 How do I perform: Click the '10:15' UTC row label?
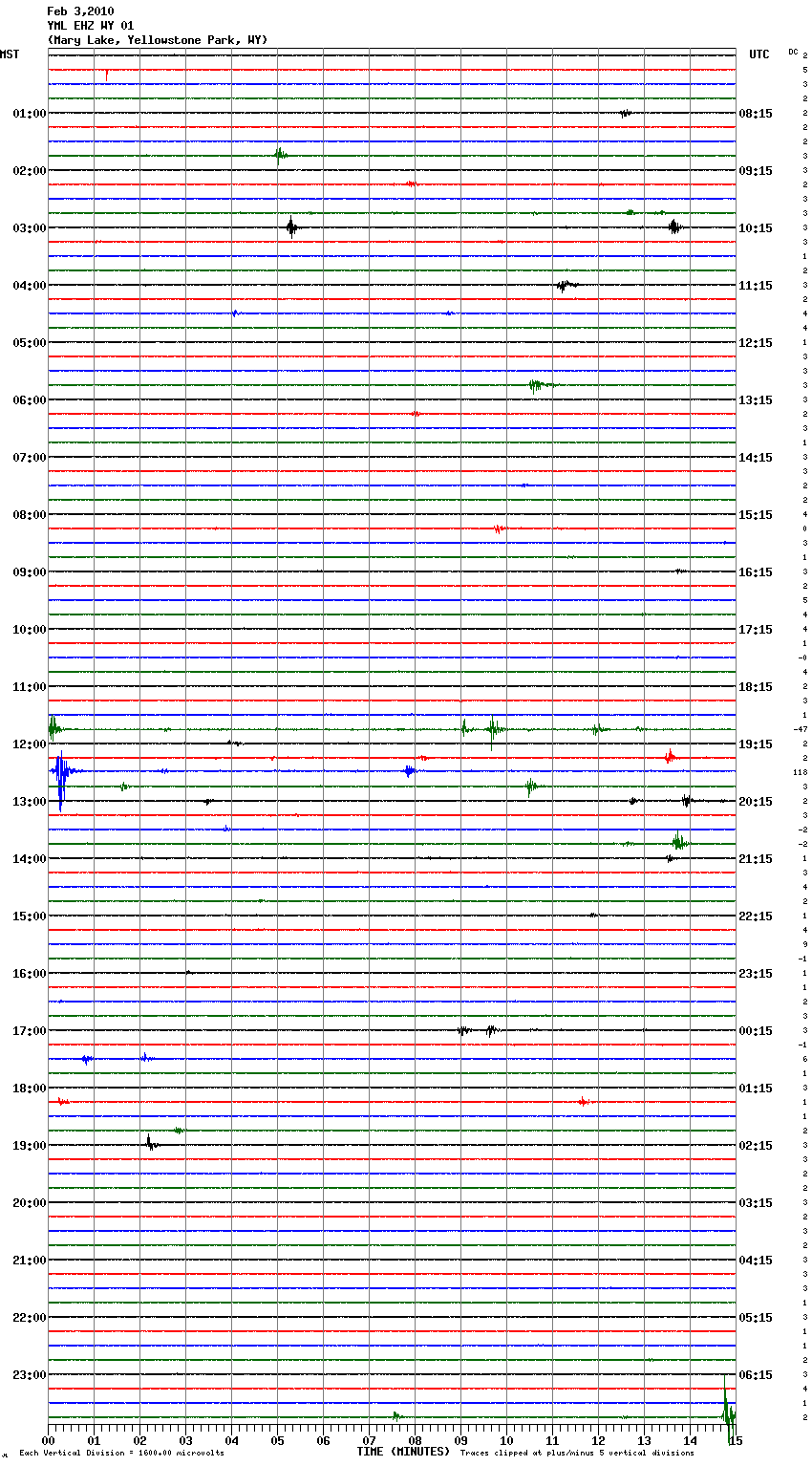pos(756,228)
